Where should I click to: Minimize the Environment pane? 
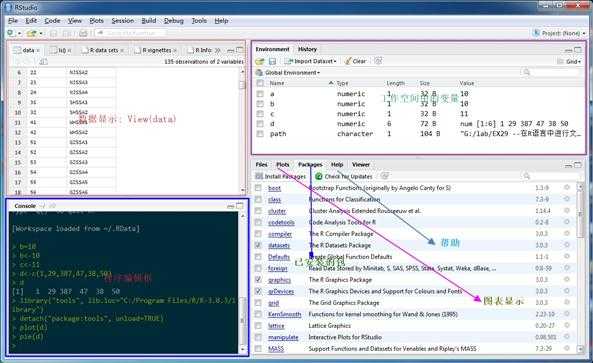pos(568,50)
